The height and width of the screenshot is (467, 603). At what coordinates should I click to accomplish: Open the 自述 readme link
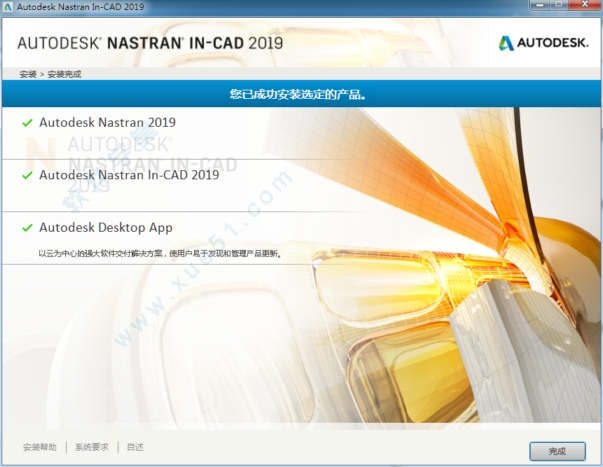click(x=135, y=447)
